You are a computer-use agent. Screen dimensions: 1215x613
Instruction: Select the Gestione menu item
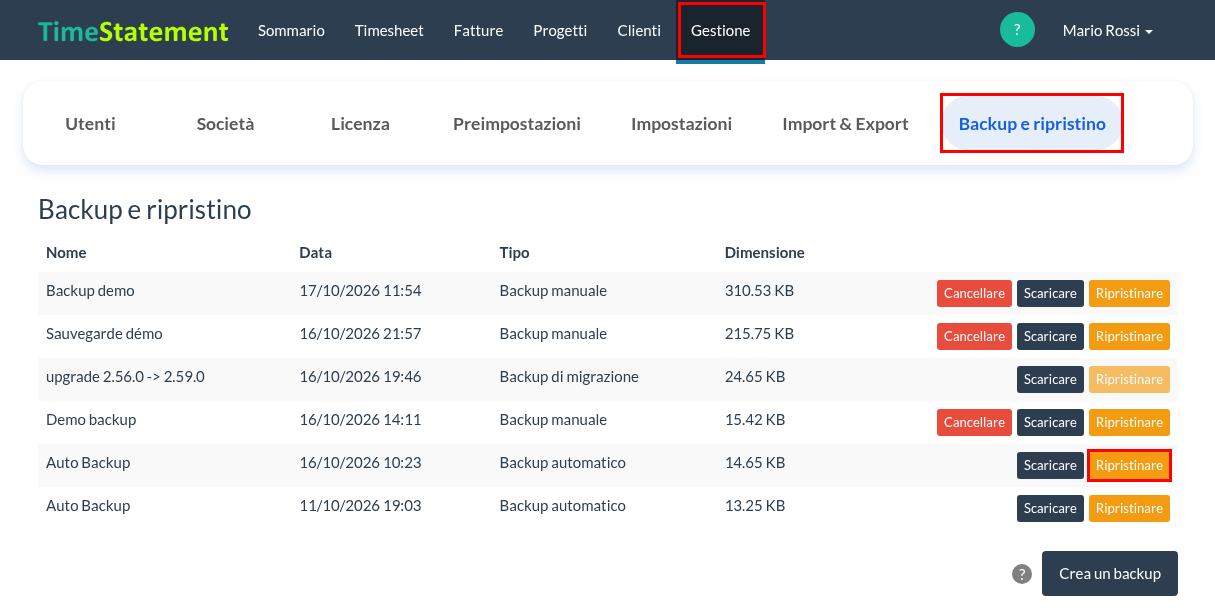pyautogui.click(x=721, y=31)
